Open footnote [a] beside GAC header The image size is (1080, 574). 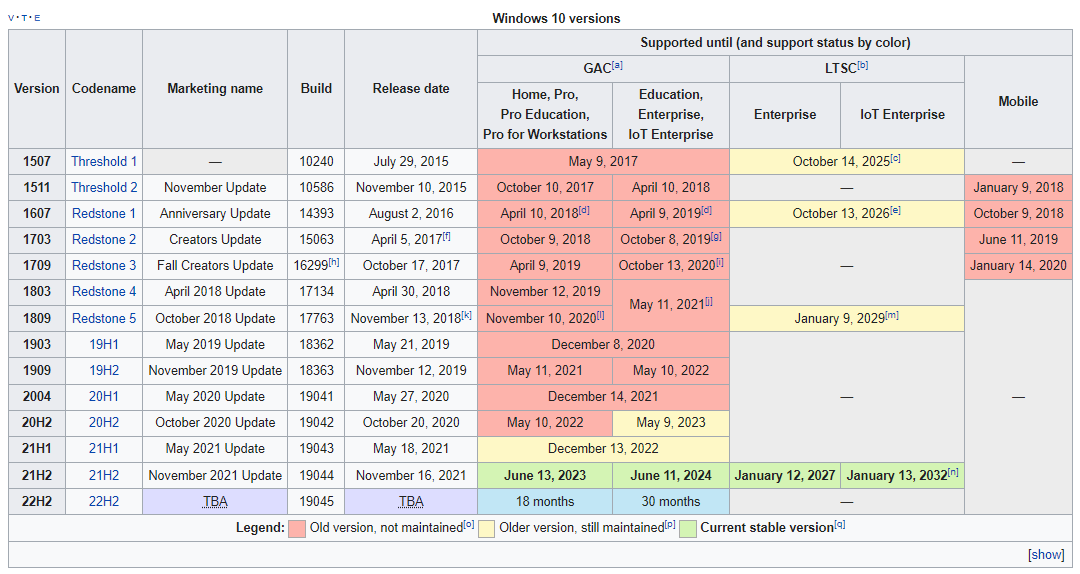tap(617, 65)
